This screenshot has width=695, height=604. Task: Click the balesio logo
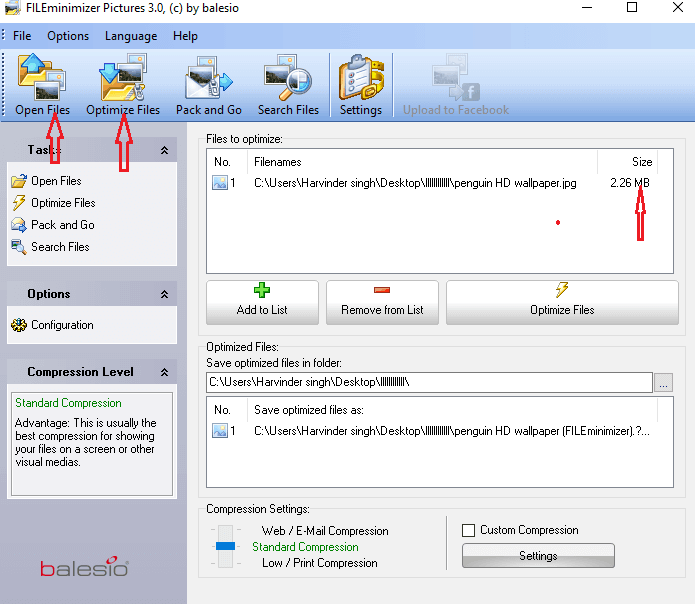coord(84,567)
